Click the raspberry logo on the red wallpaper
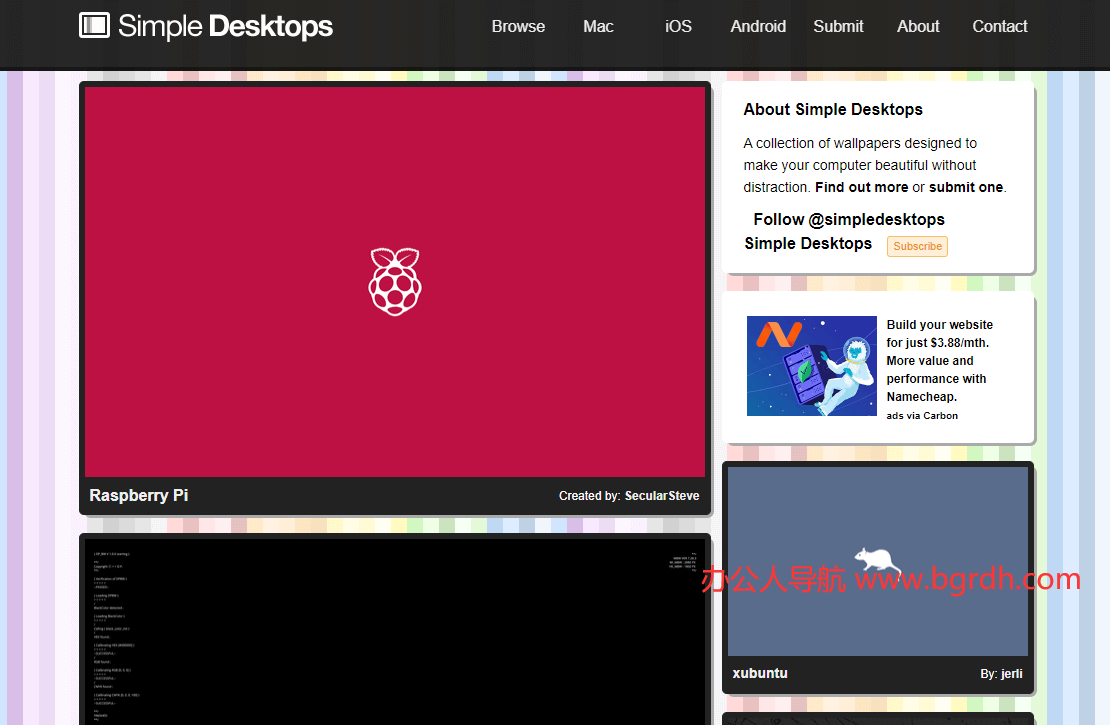The width and height of the screenshot is (1110, 725). click(x=395, y=281)
